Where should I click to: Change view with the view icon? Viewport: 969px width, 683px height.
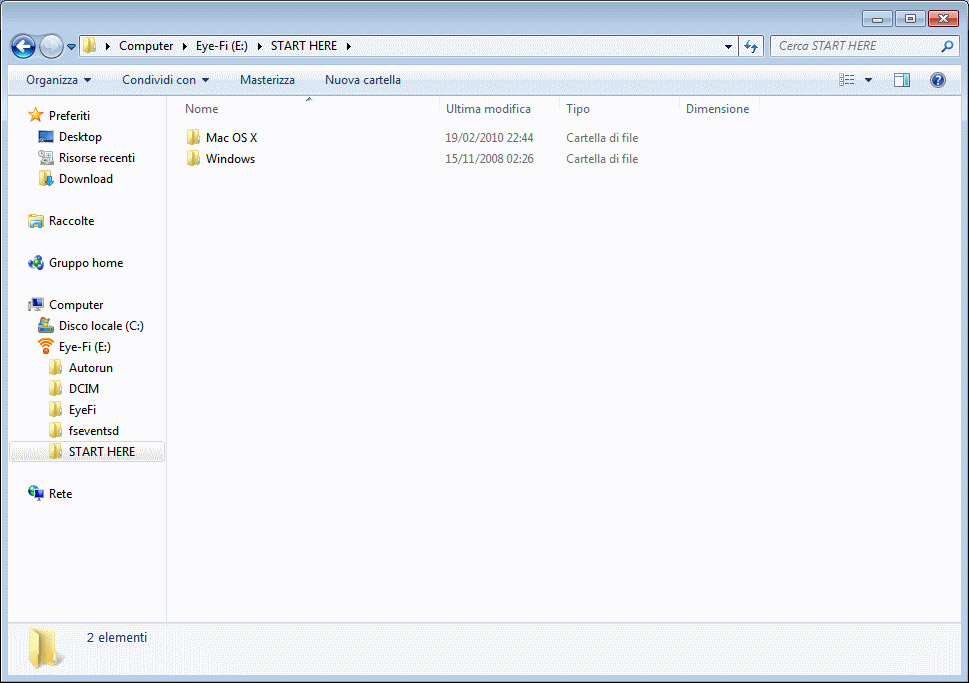click(x=847, y=80)
